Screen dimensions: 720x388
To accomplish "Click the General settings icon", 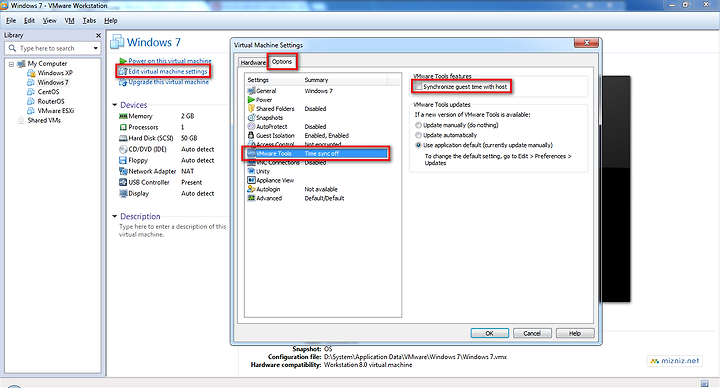I will 251,91.
